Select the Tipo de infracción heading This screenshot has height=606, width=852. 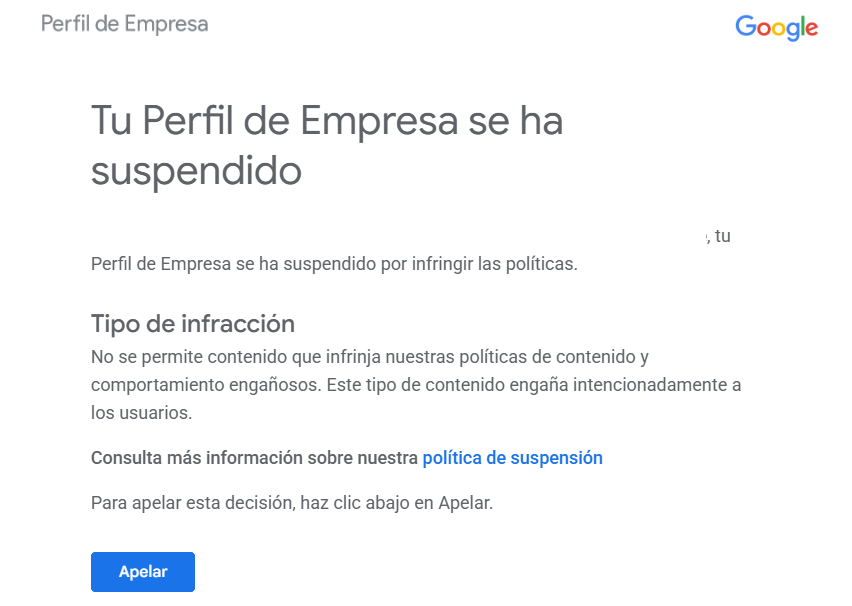click(193, 323)
